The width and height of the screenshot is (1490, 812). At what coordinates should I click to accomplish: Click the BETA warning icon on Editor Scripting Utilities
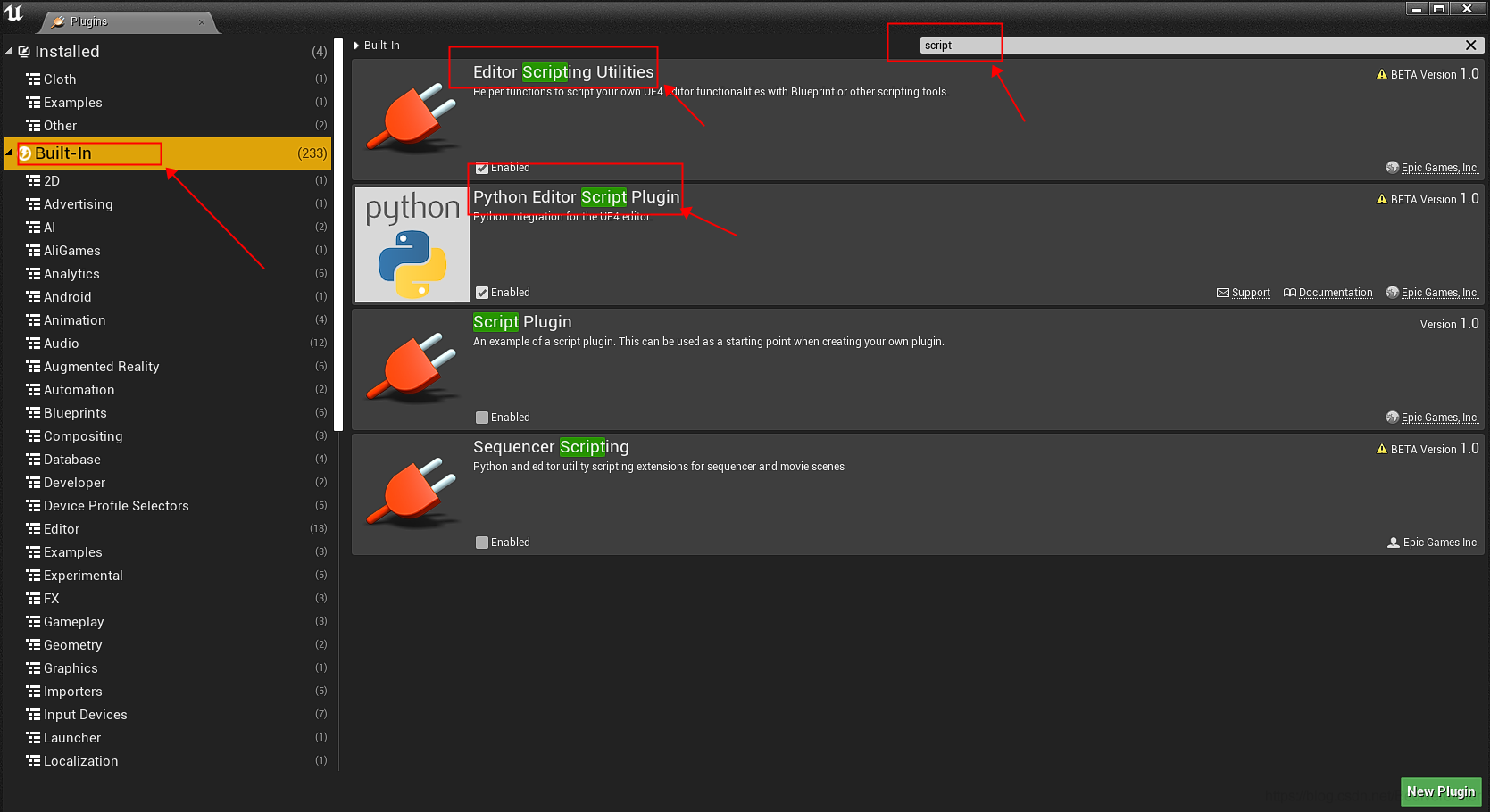click(1382, 74)
